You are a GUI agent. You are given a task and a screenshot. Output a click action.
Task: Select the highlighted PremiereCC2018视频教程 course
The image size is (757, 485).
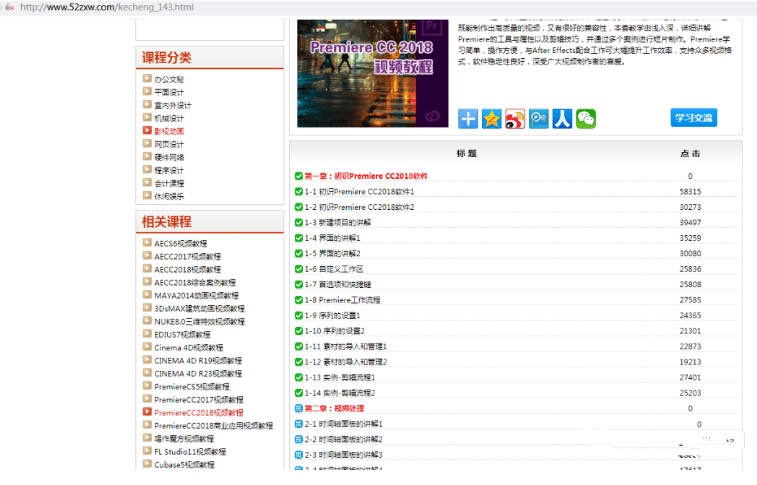(199, 413)
